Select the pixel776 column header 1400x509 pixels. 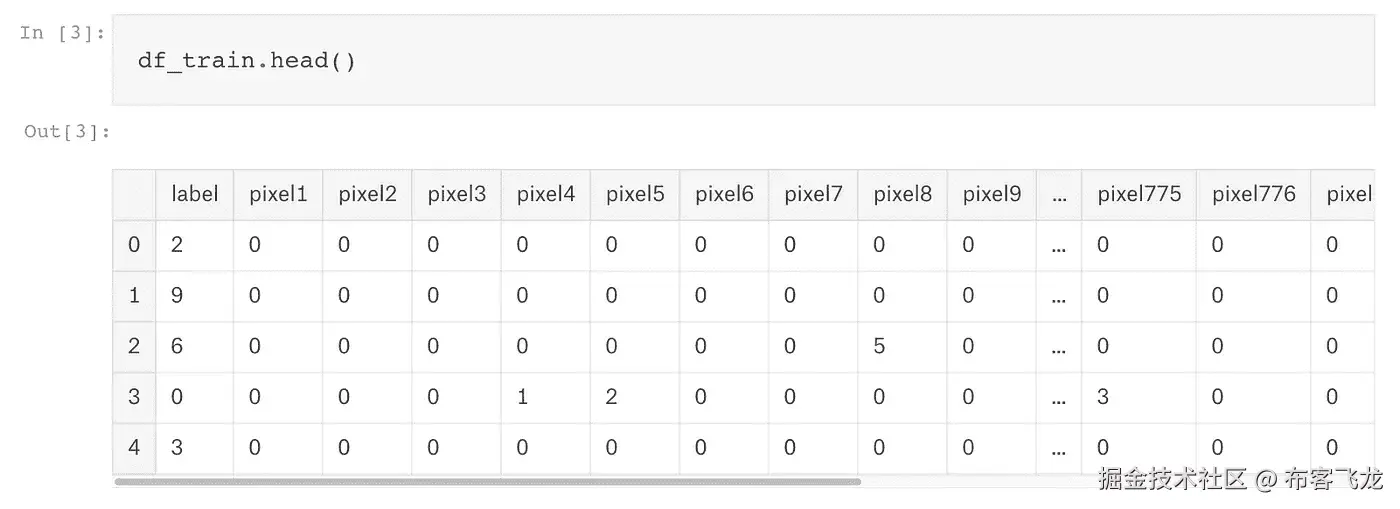coord(1254,194)
